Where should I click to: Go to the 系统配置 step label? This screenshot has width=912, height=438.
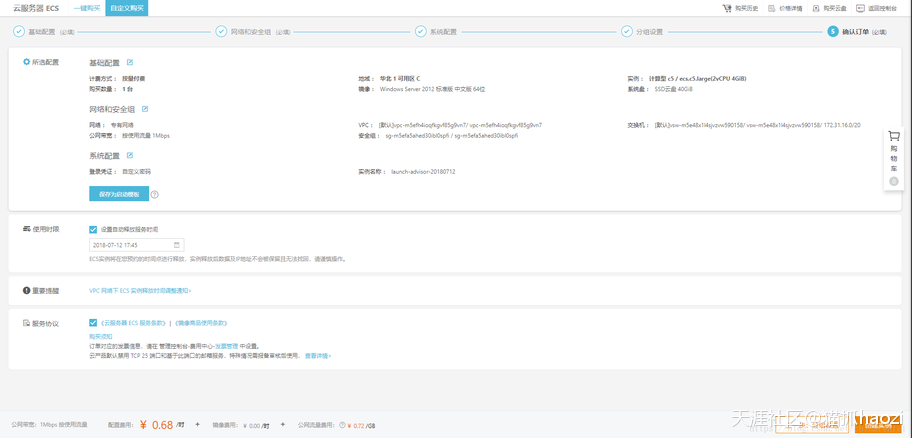[x=443, y=32]
